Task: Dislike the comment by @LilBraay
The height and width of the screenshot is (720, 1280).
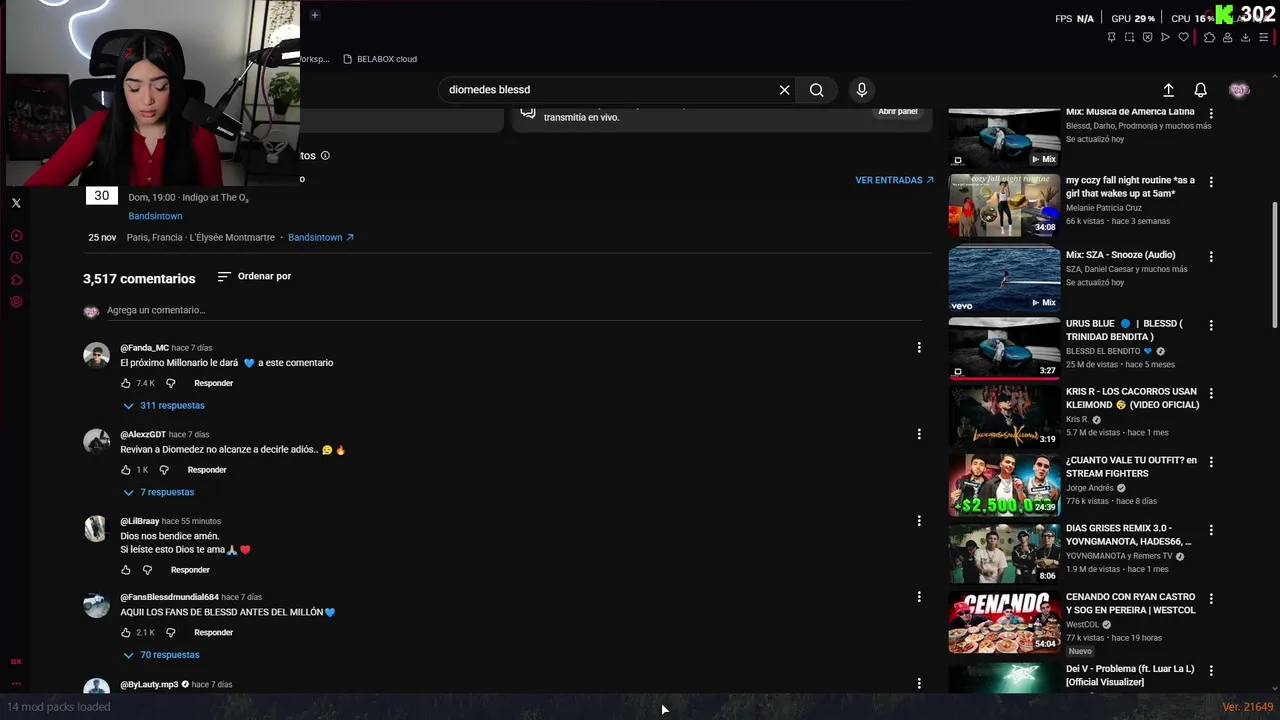Action: (x=147, y=570)
